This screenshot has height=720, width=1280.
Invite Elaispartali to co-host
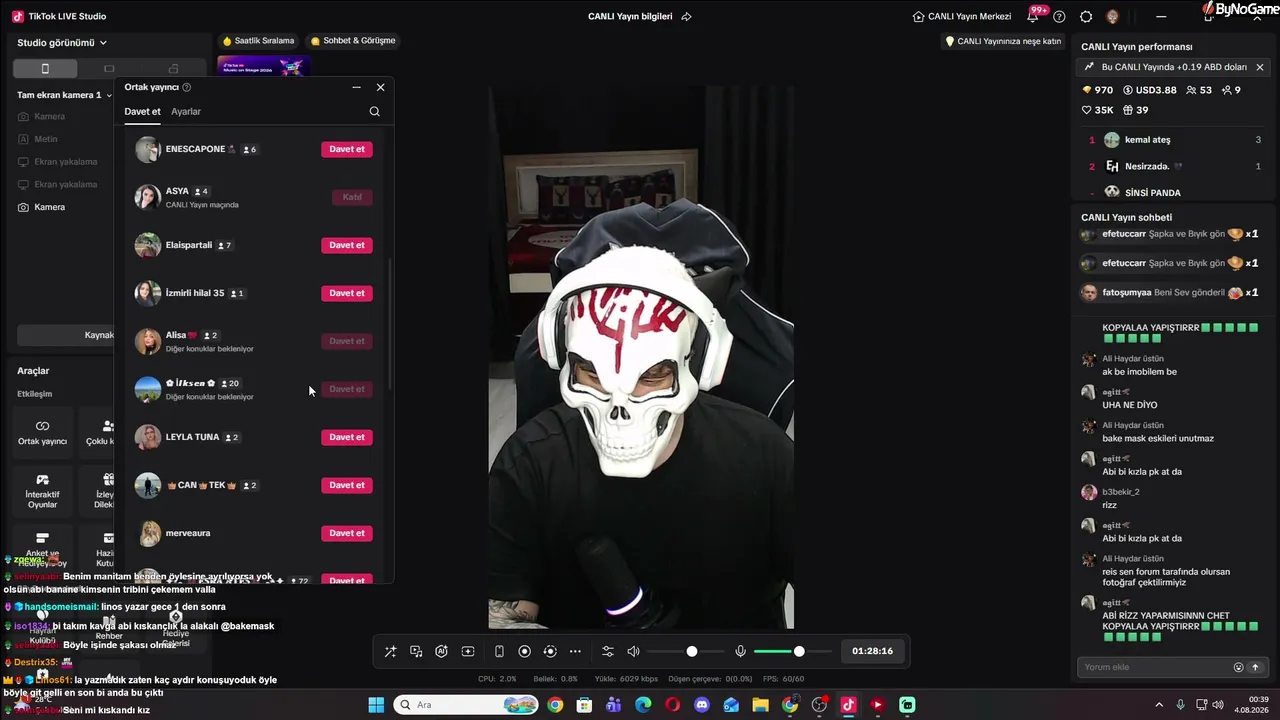(347, 245)
